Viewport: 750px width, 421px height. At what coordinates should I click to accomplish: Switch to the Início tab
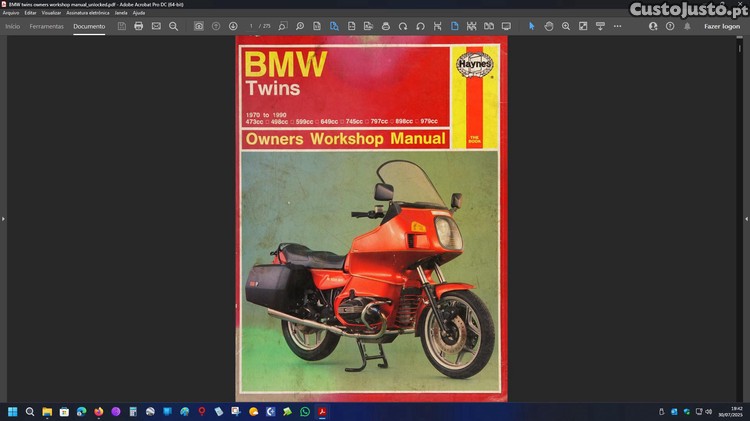pos(12,26)
